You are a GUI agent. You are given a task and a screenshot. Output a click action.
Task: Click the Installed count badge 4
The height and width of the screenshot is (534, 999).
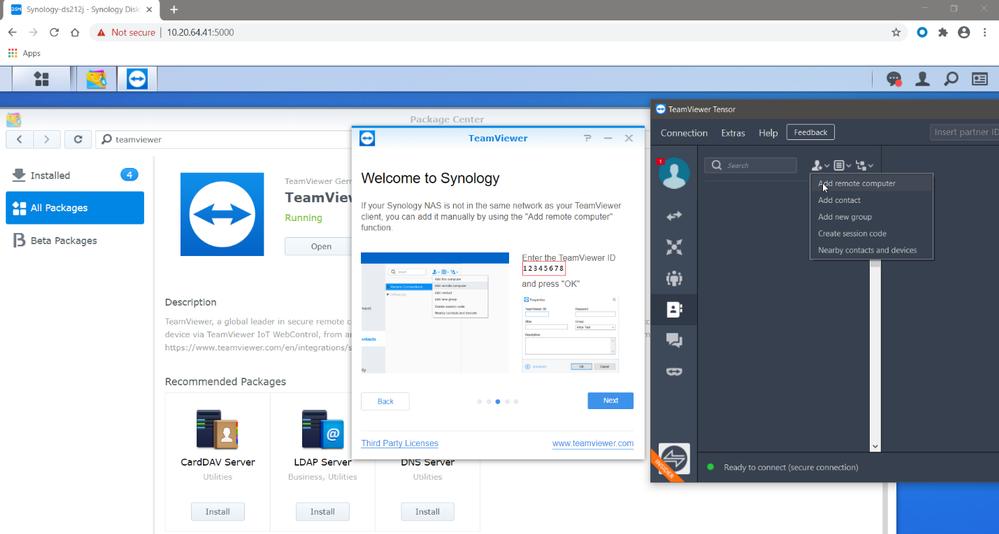tap(129, 175)
